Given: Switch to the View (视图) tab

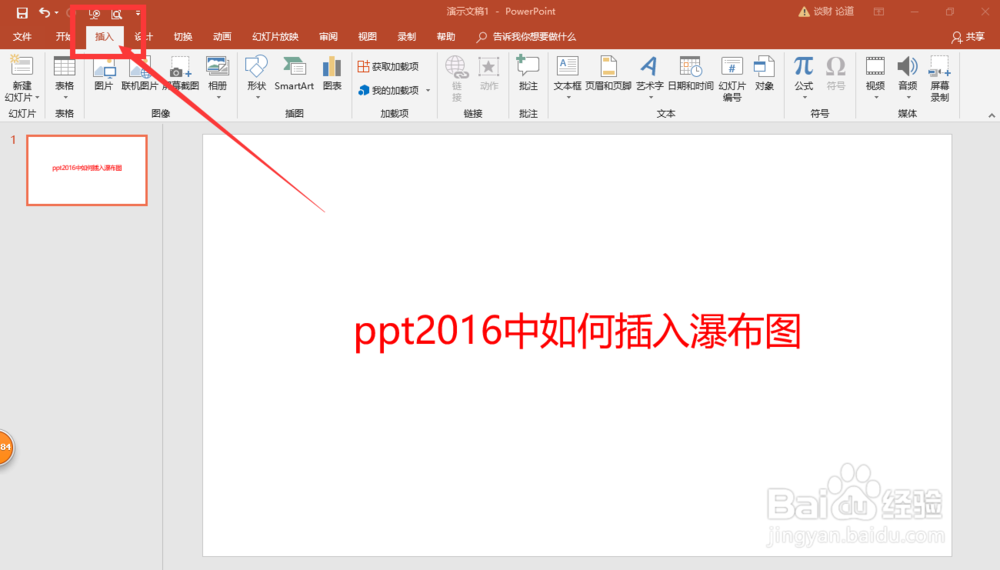Looking at the screenshot, I should coord(367,37).
